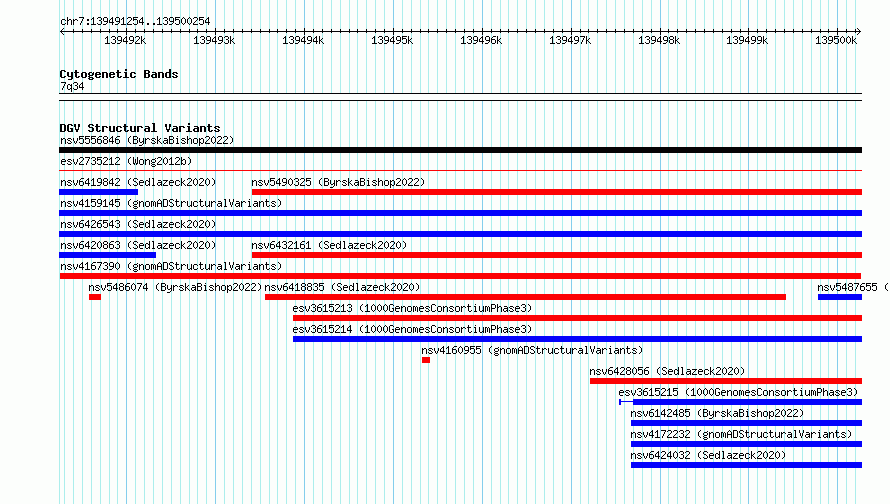Click the 139494k ruler label
Viewport: 890px width, 504px height.
303,41
